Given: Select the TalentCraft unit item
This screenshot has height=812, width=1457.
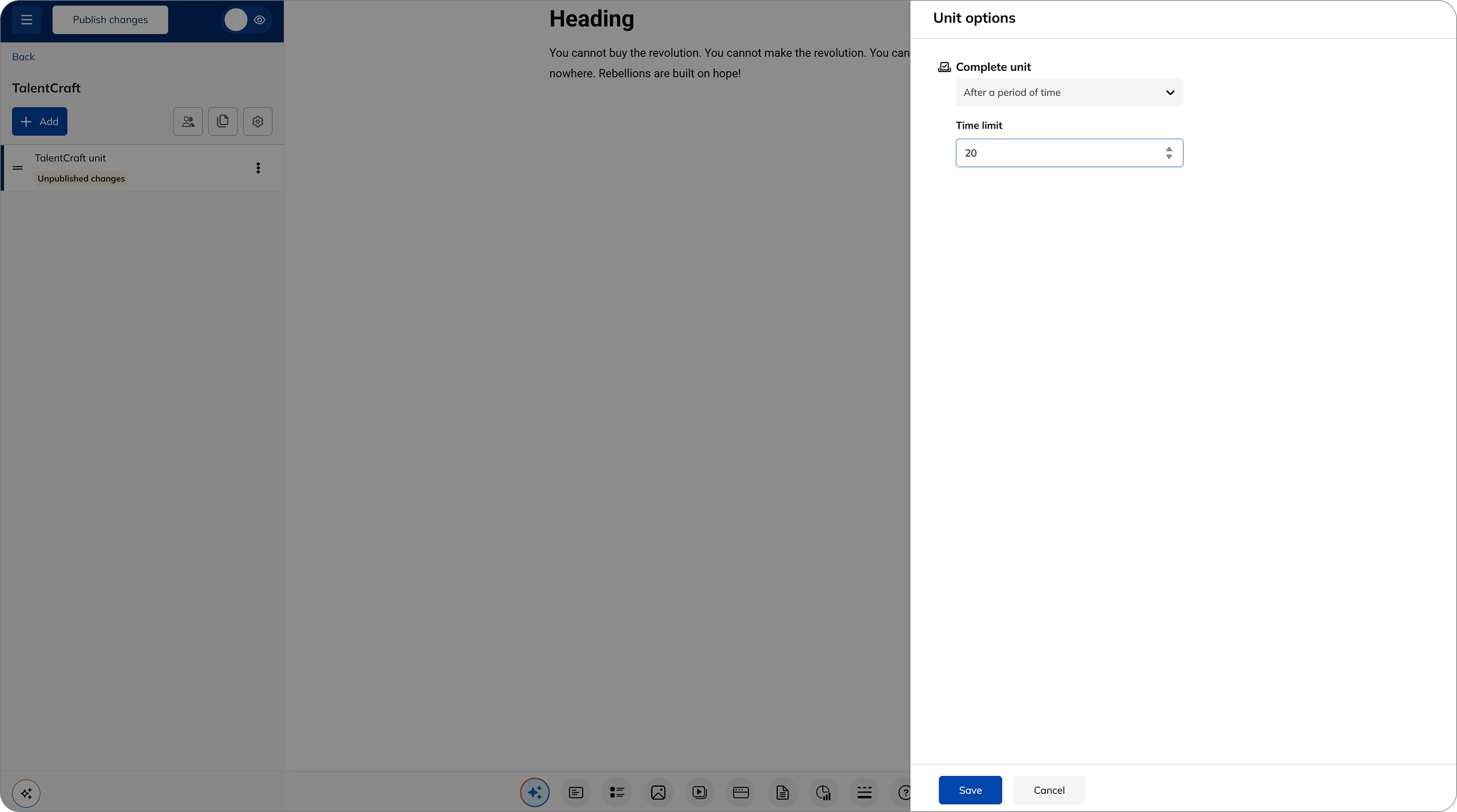Looking at the screenshot, I should pyautogui.click(x=70, y=158).
